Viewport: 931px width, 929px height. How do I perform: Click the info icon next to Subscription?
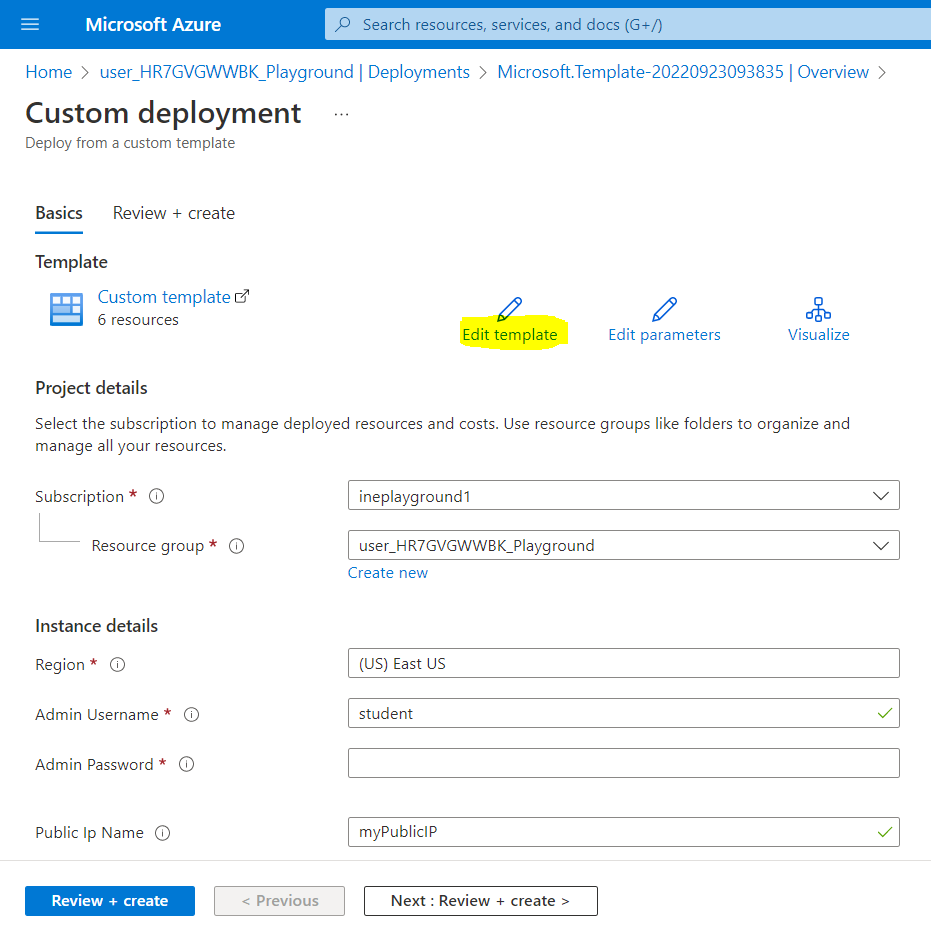(156, 496)
